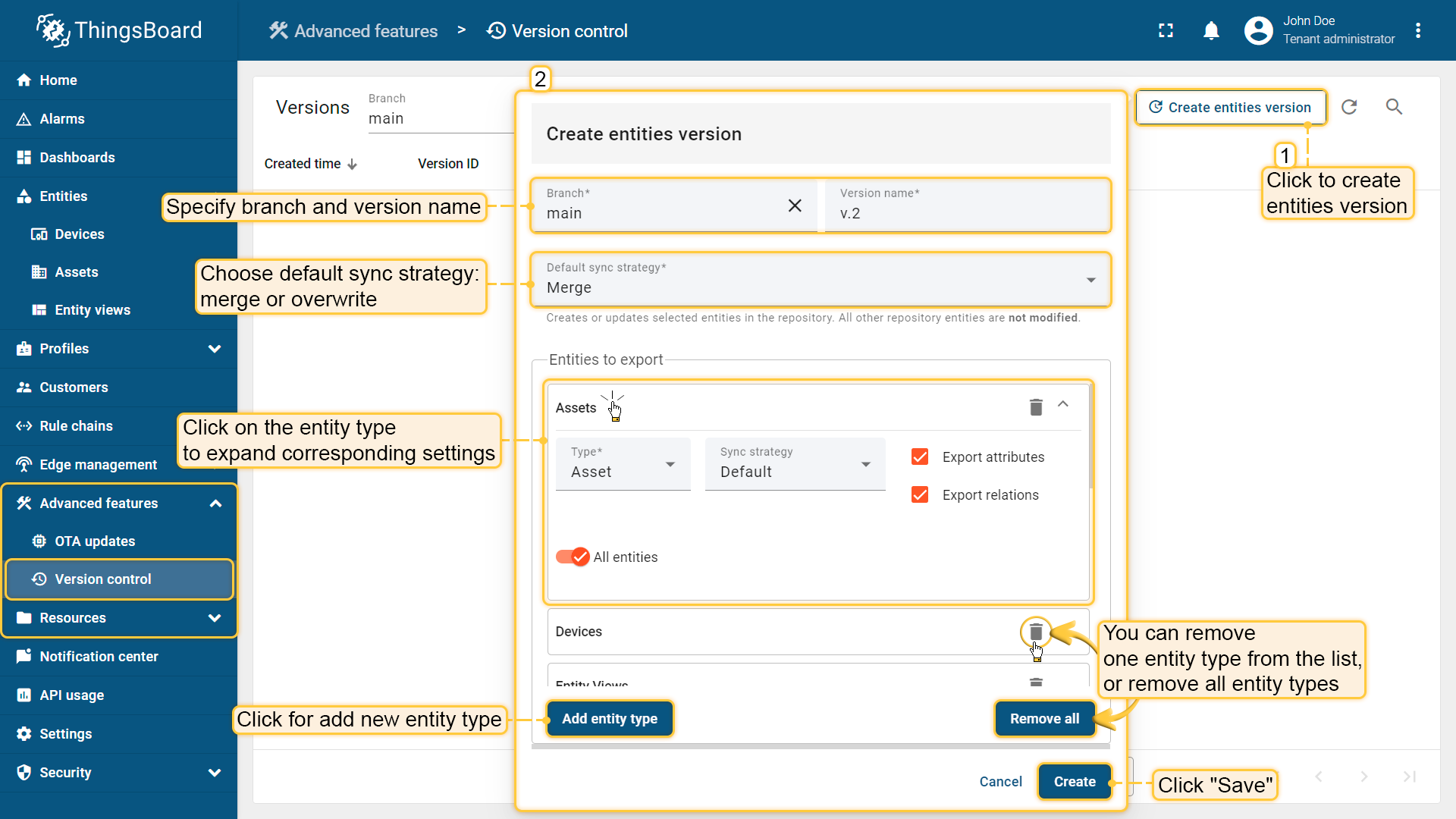
Task: Uncheck Export relations checkbox
Action: click(920, 494)
